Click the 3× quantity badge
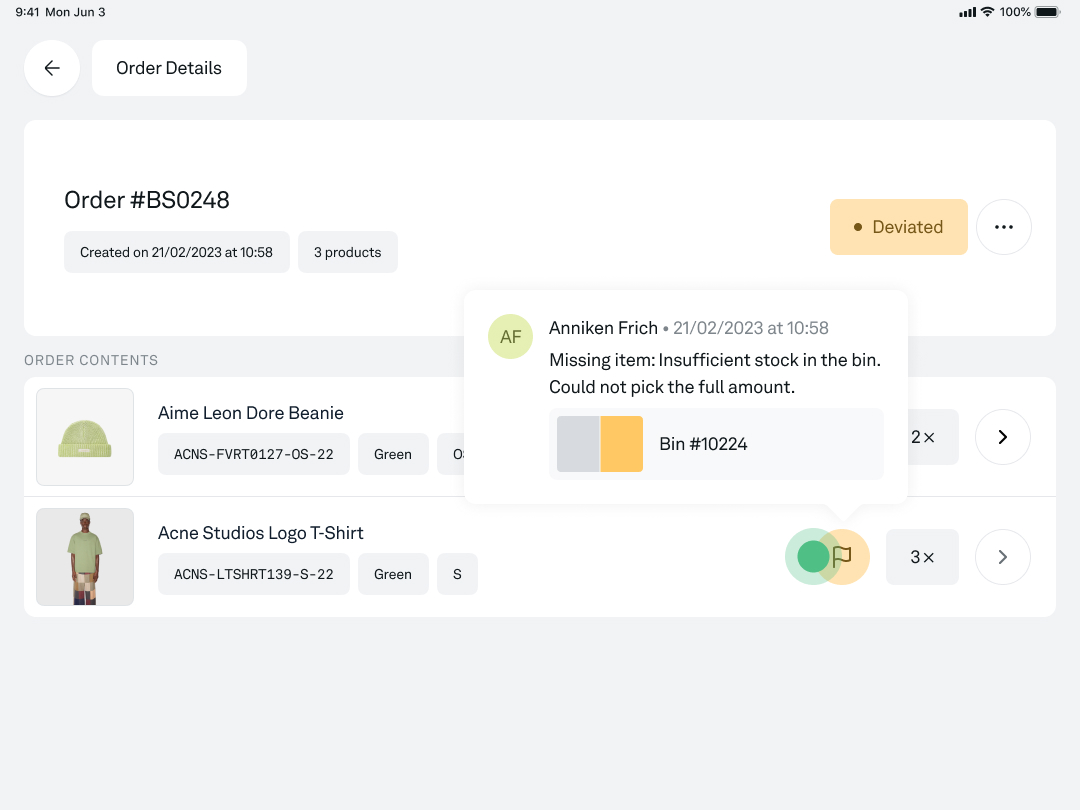The width and height of the screenshot is (1080, 810). [922, 557]
